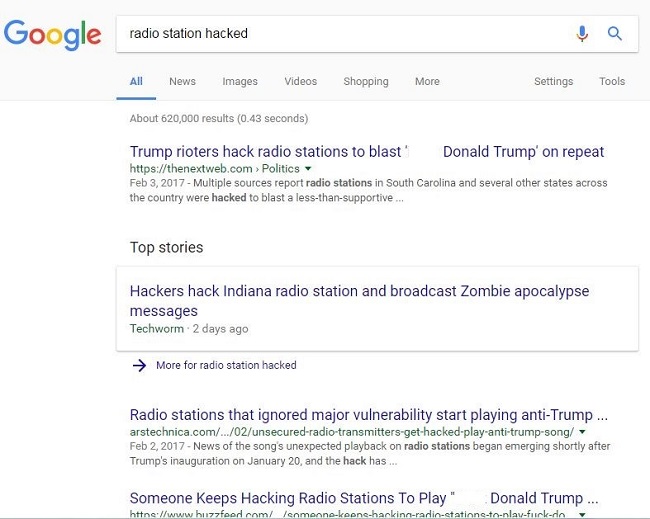The height and width of the screenshot is (519, 650).
Task: Open the Trump rioters hack radio stations result
Action: point(367,152)
